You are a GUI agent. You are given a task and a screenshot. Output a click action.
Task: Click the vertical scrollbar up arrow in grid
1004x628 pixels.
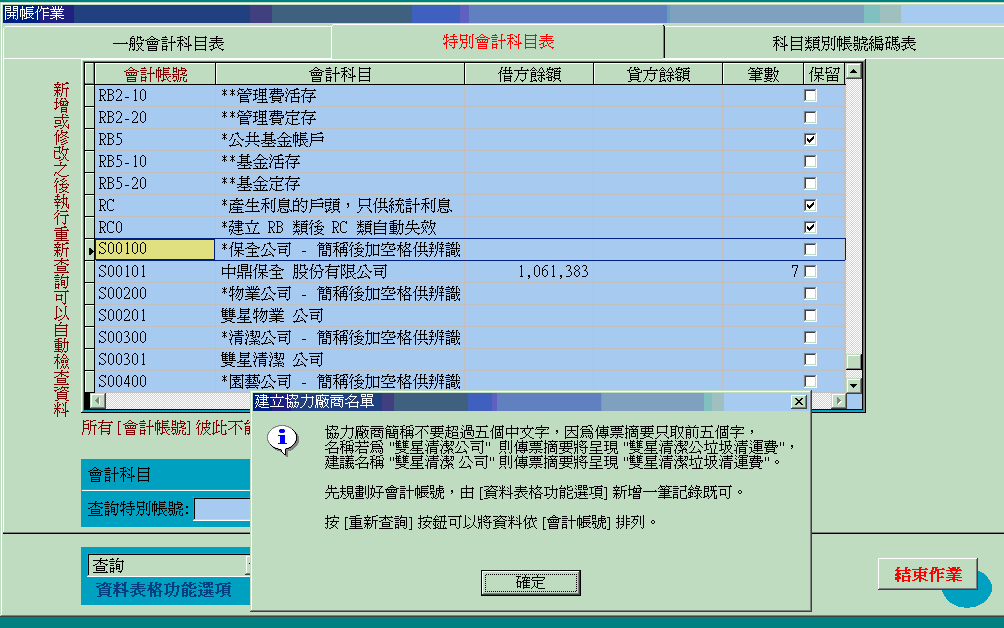pos(853,72)
